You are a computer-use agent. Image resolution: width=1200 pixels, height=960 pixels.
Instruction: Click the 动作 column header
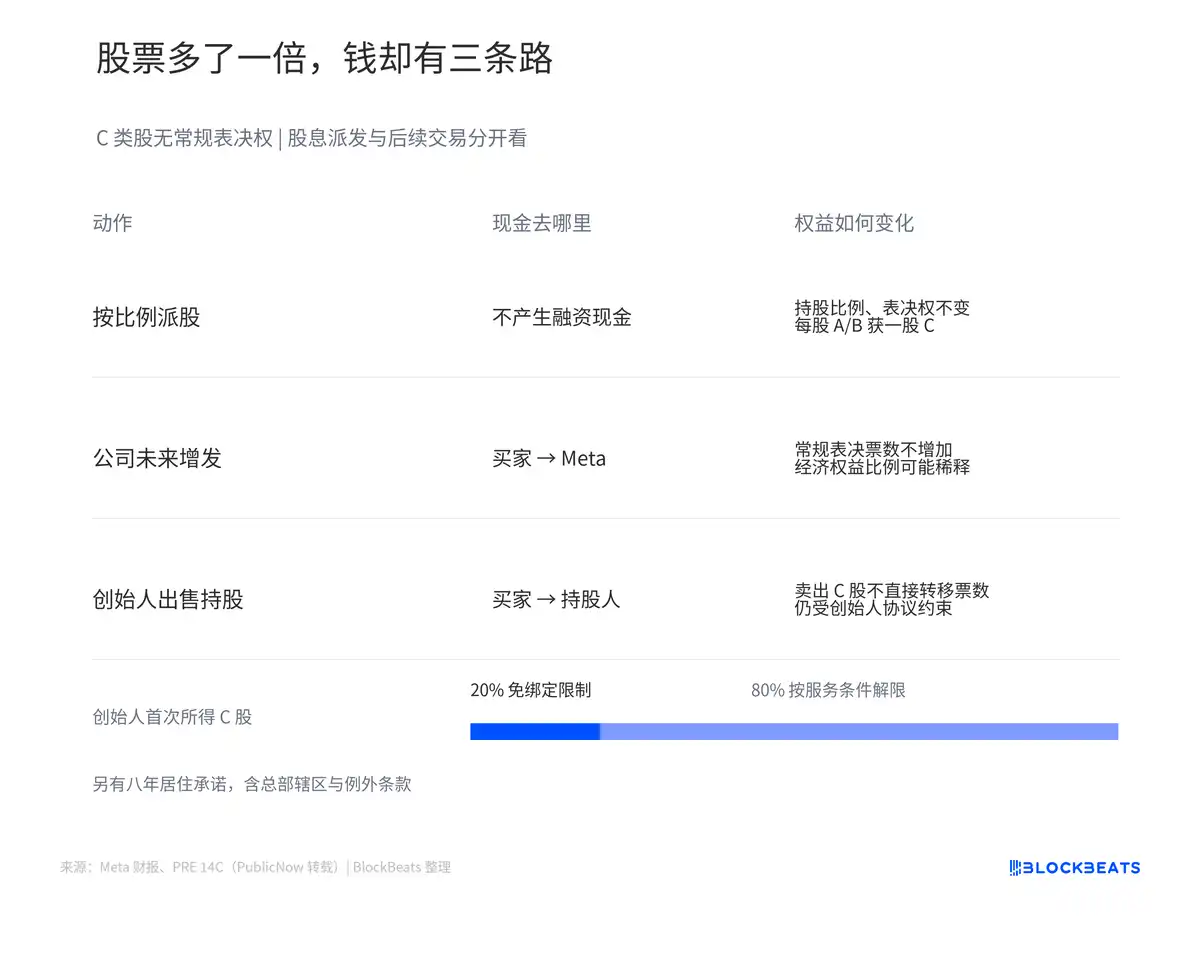click(112, 223)
